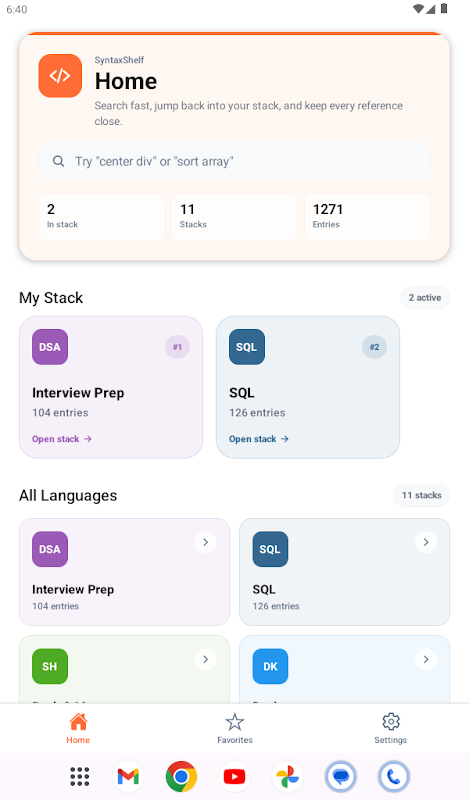469x800 pixels.
Task: Go to the Home tab
Action: point(78,729)
